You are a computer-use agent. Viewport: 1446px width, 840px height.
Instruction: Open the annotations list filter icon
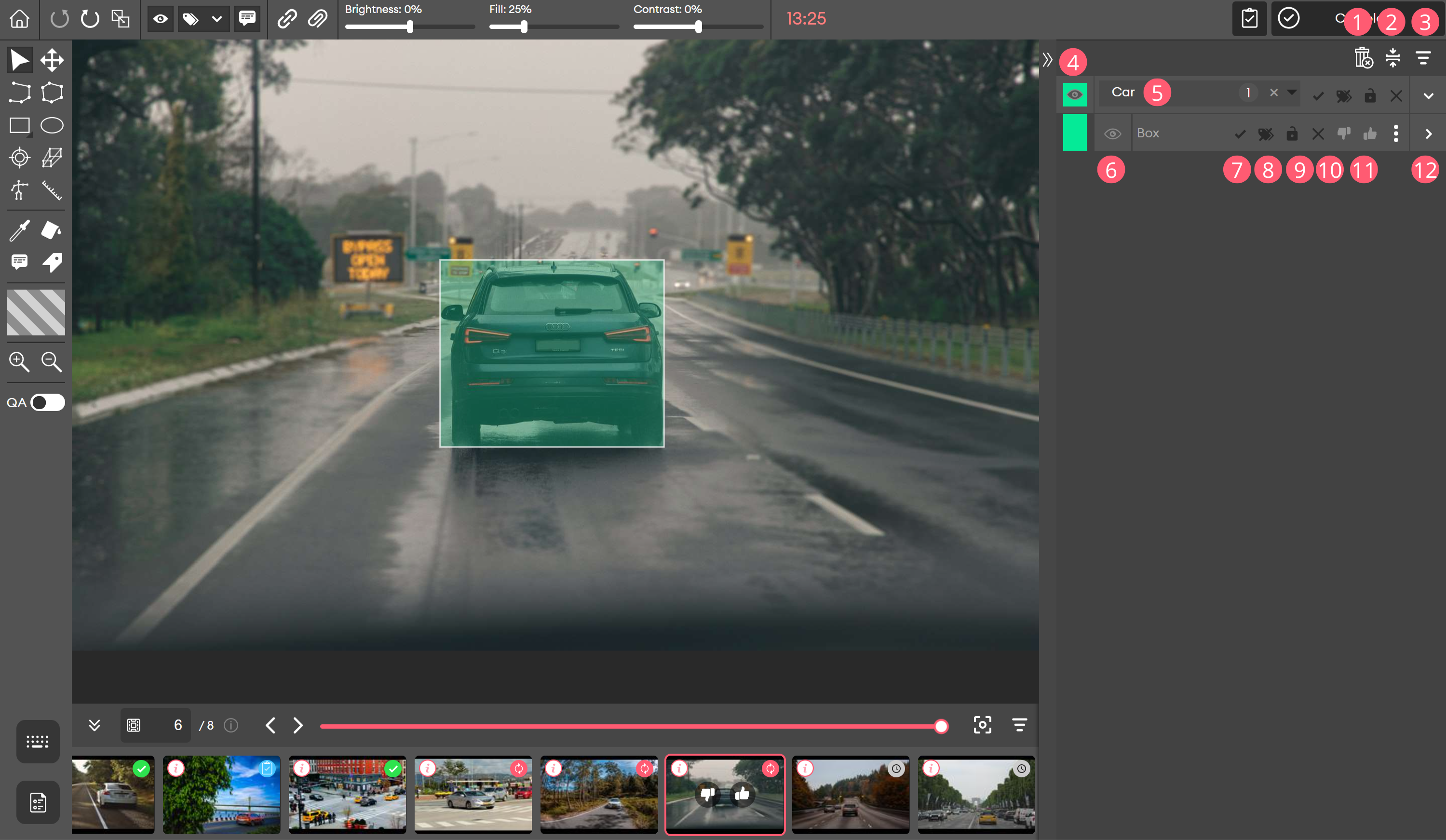coord(1423,58)
